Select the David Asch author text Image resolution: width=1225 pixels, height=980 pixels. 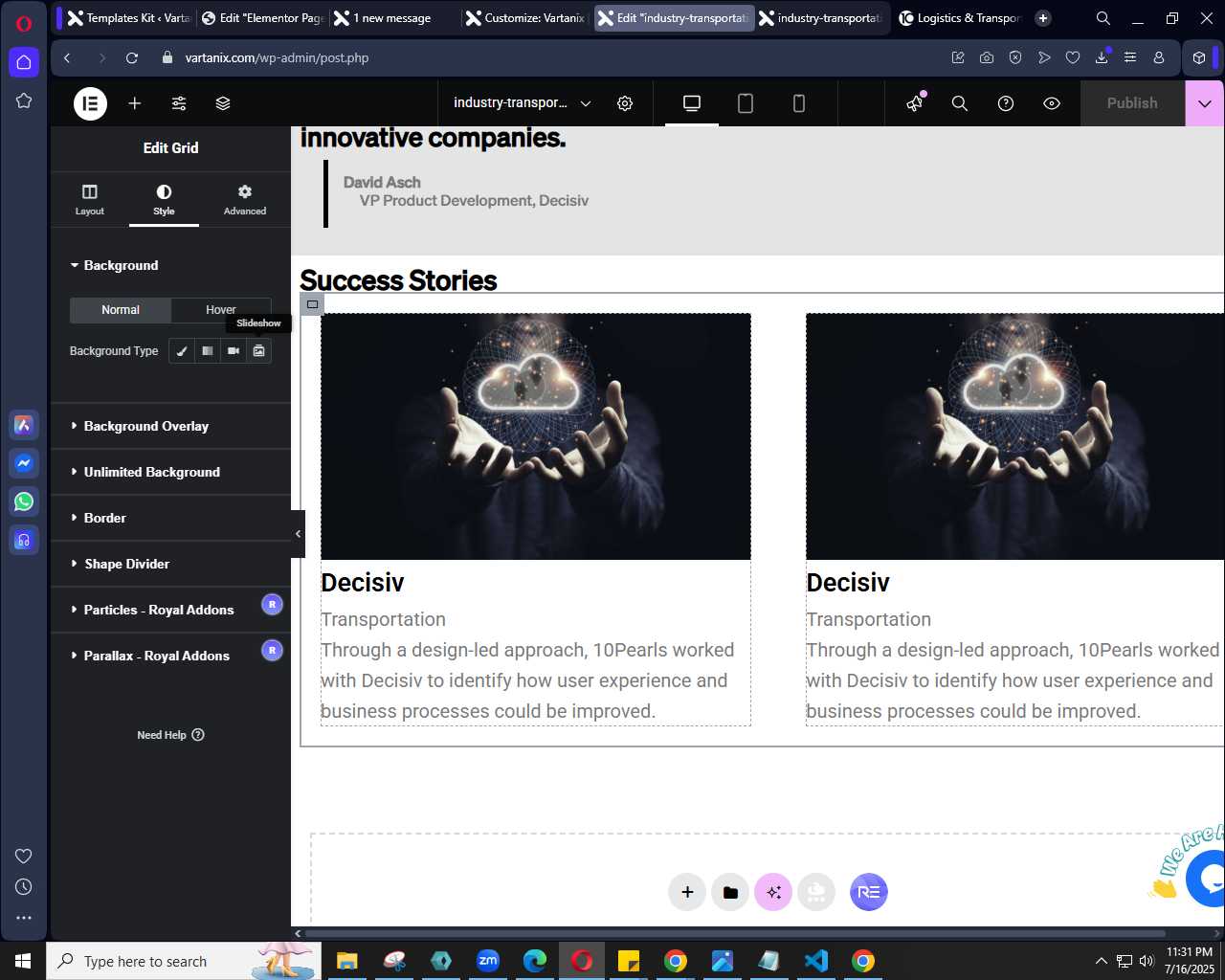pyautogui.click(x=382, y=182)
